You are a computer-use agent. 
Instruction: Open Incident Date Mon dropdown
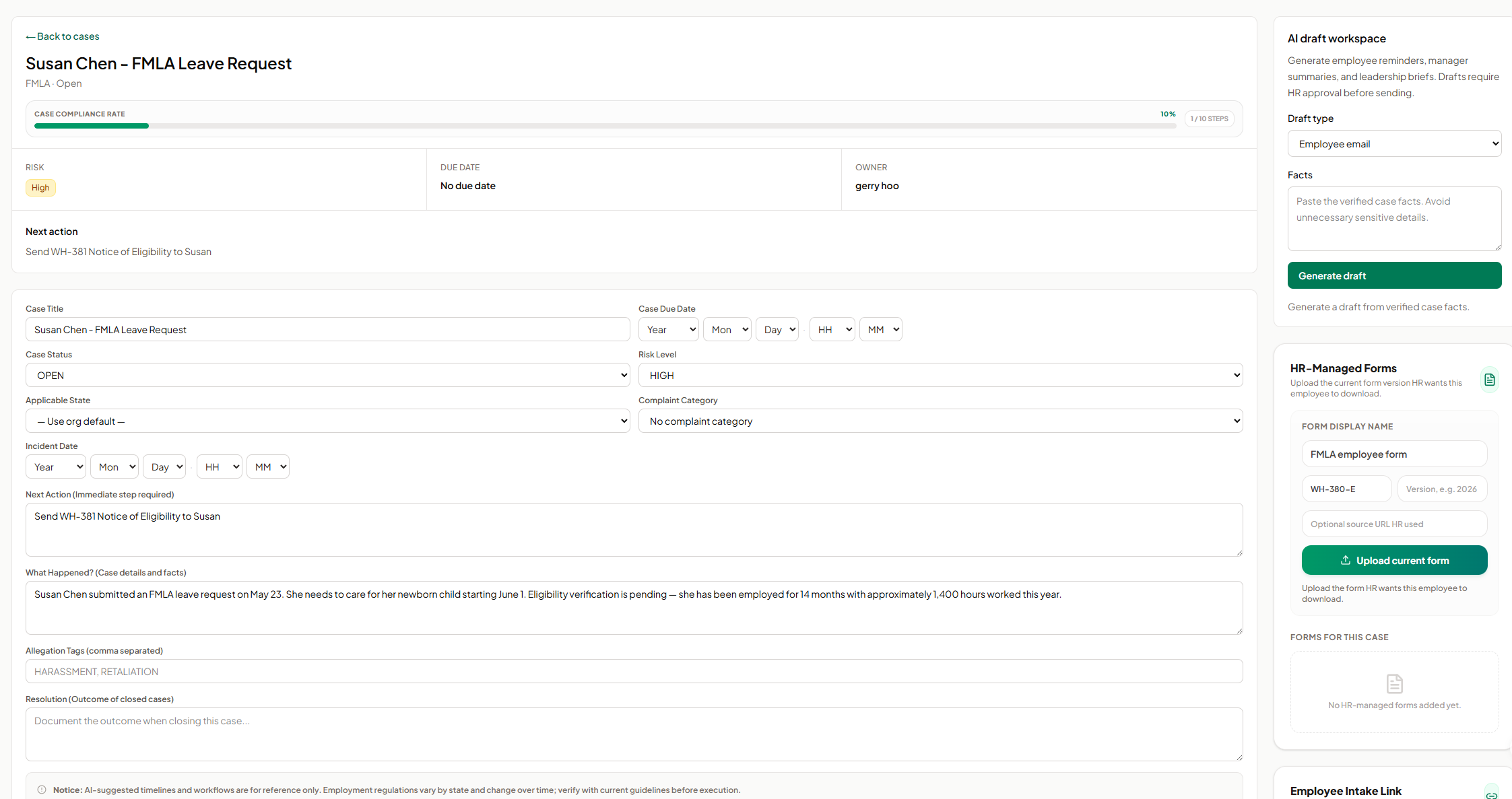[114, 466]
